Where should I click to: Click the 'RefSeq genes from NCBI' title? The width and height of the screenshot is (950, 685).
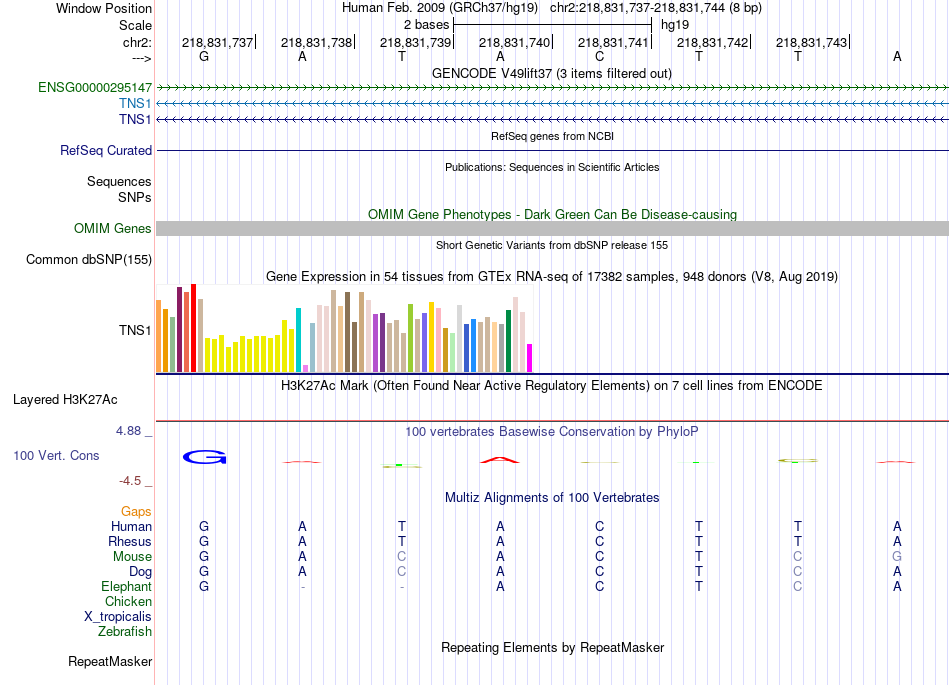pyautogui.click(x=552, y=136)
